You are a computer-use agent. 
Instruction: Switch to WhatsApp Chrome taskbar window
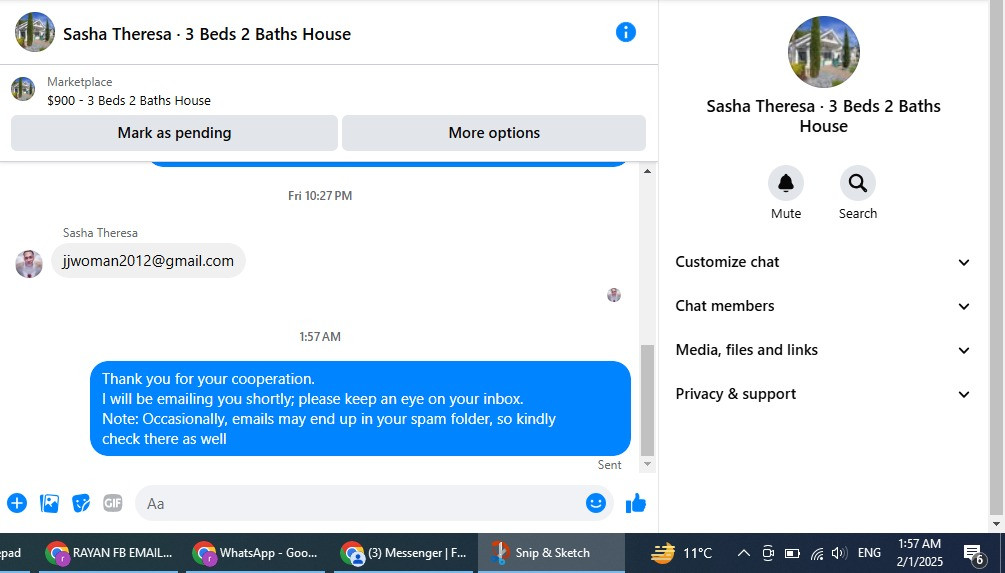[x=256, y=552]
